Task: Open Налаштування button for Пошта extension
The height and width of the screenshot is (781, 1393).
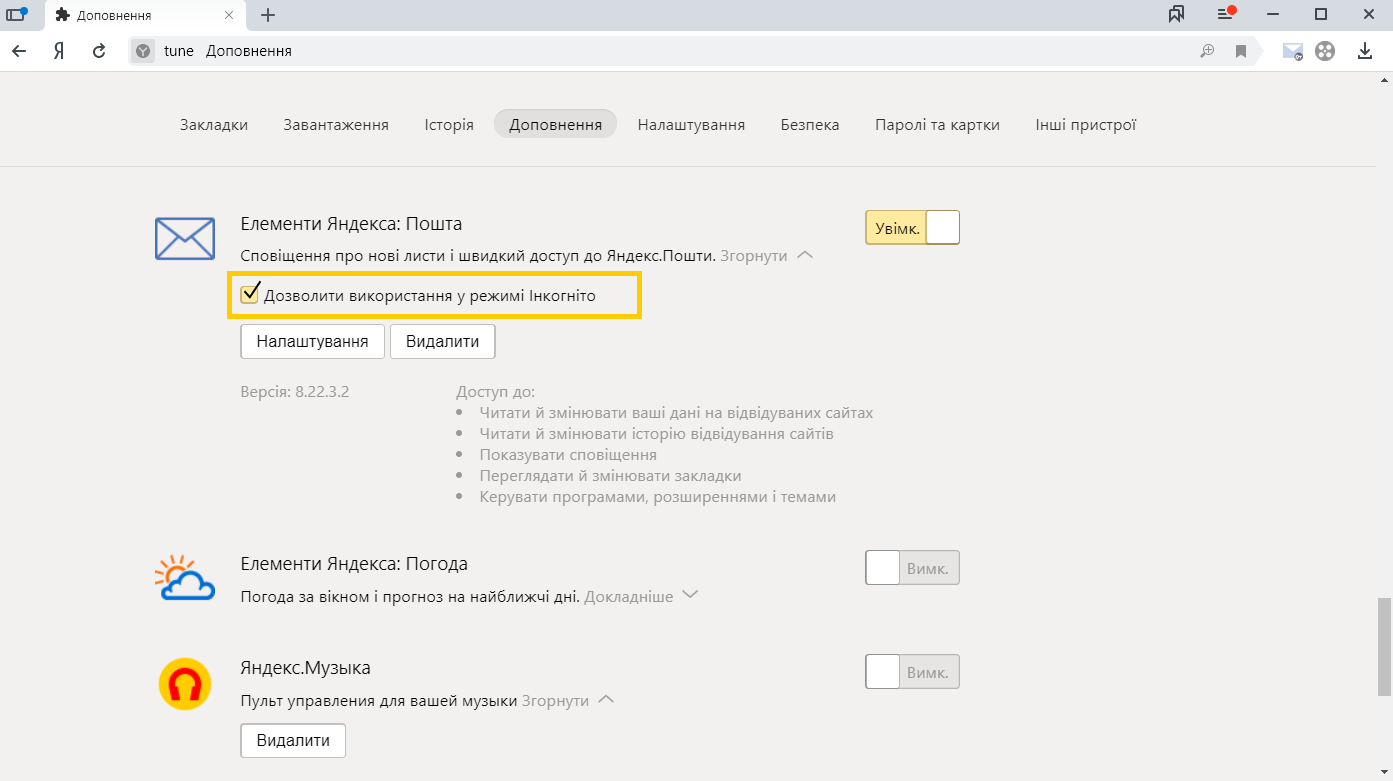Action: pos(312,342)
